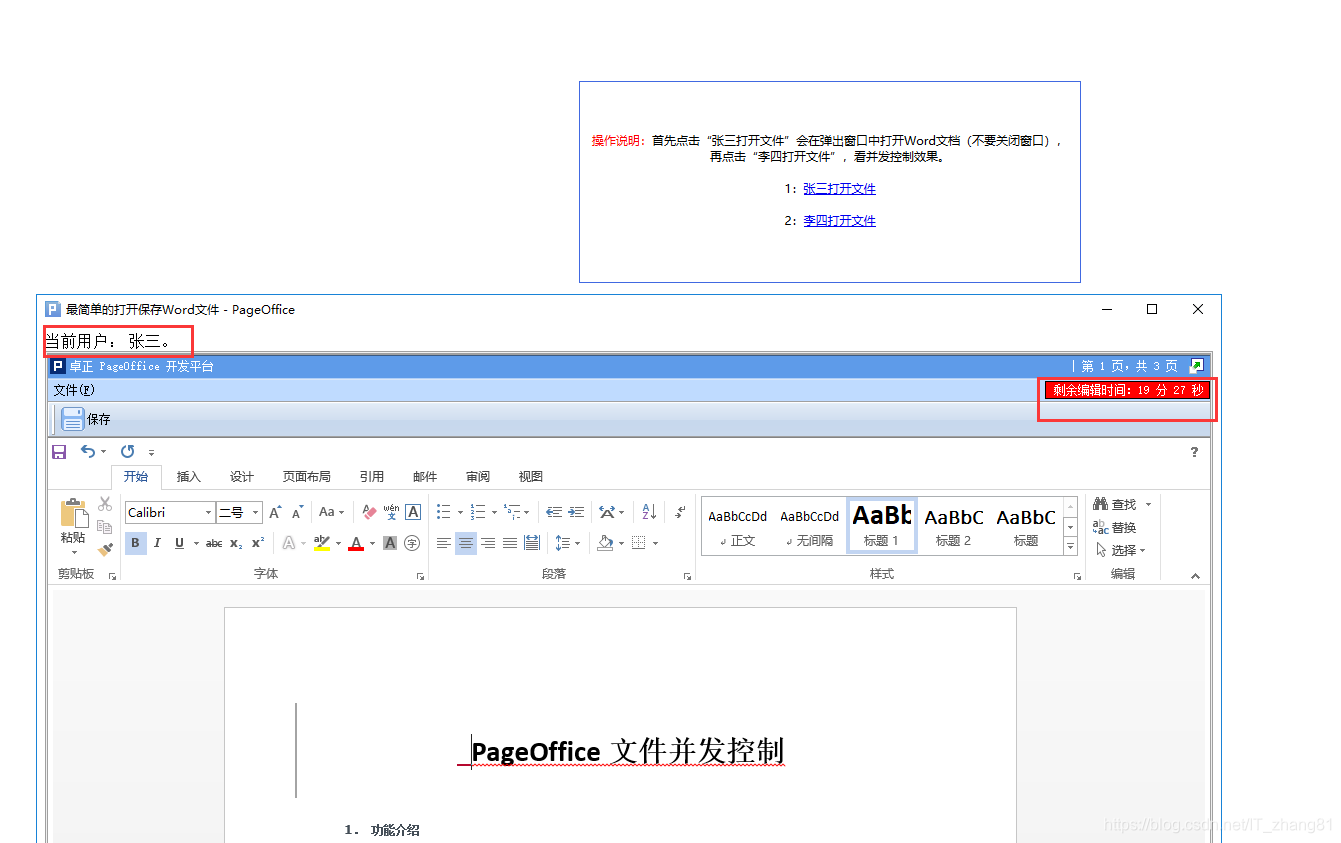
Task: Select Center alignment icon
Action: [466, 543]
